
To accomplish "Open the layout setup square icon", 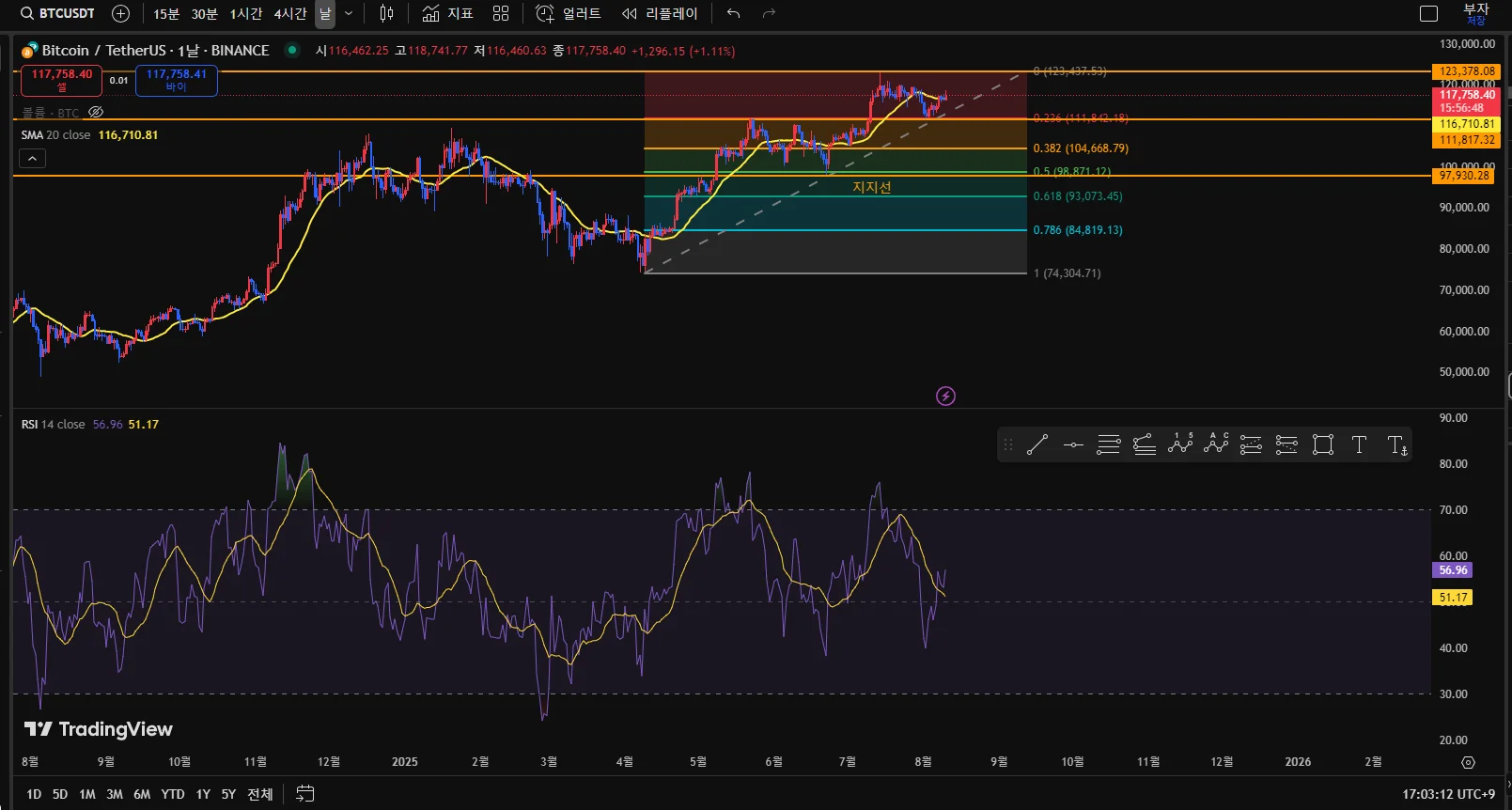I will pyautogui.click(x=1428, y=13).
